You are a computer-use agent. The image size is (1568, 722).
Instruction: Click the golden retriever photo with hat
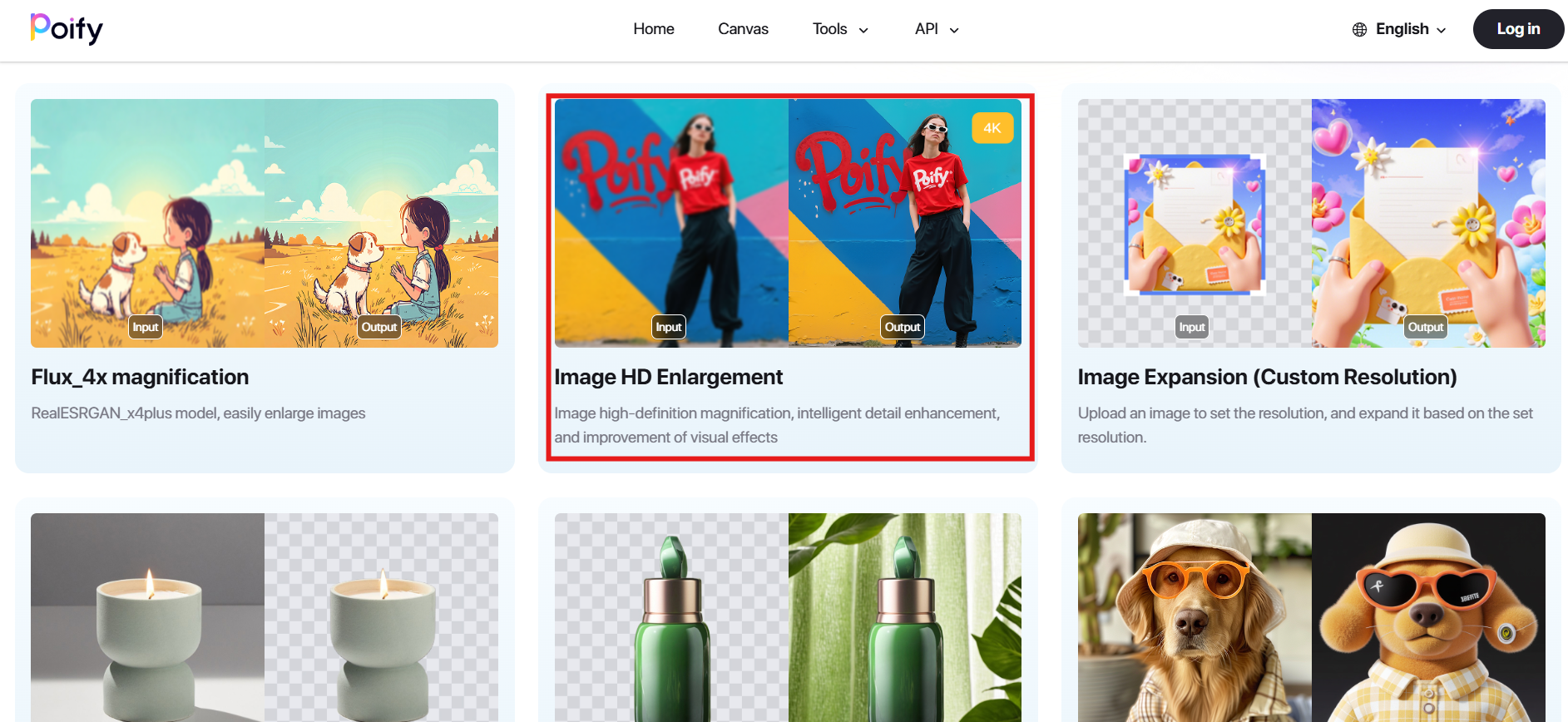[x=1195, y=617]
